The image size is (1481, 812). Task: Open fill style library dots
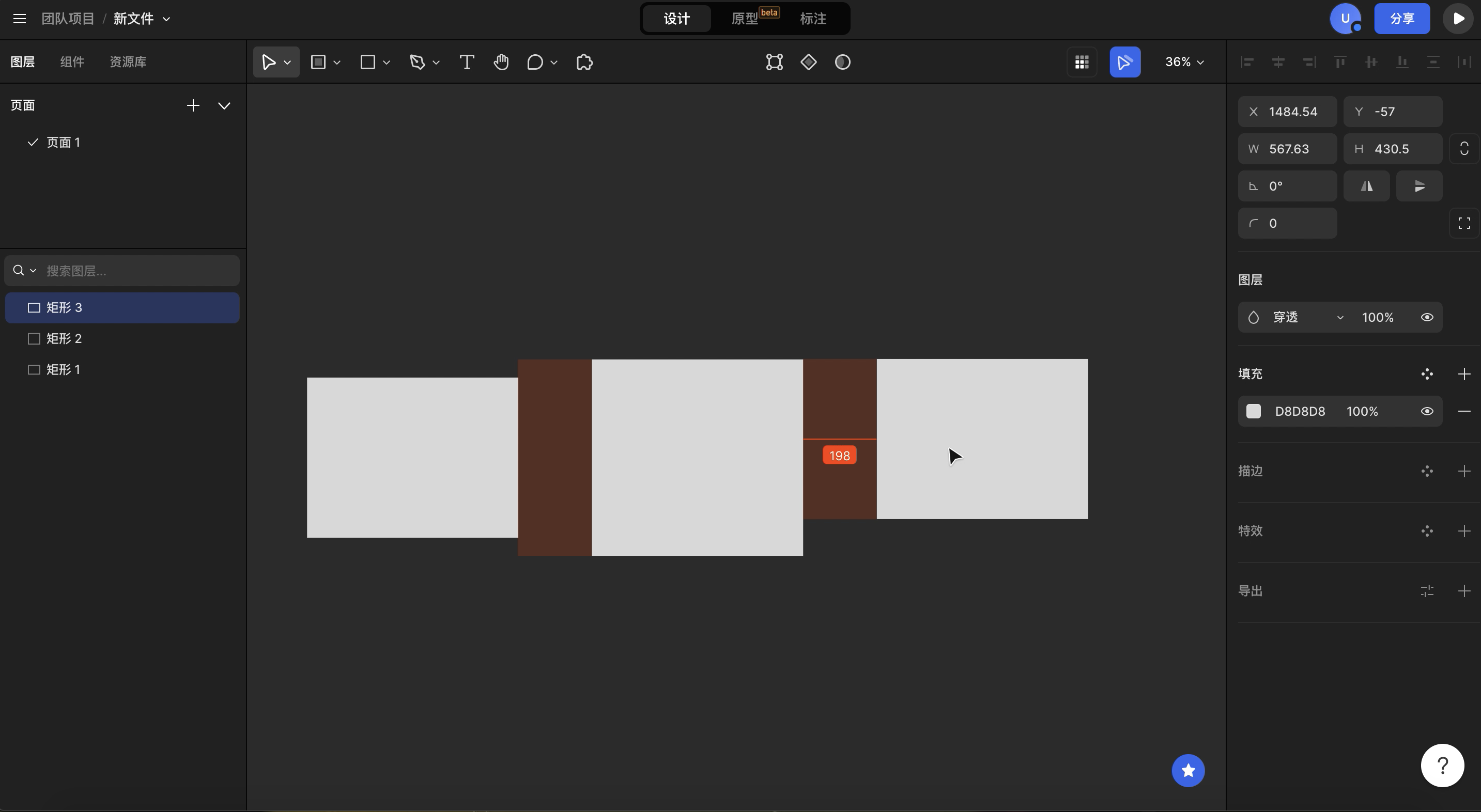[1427, 374]
